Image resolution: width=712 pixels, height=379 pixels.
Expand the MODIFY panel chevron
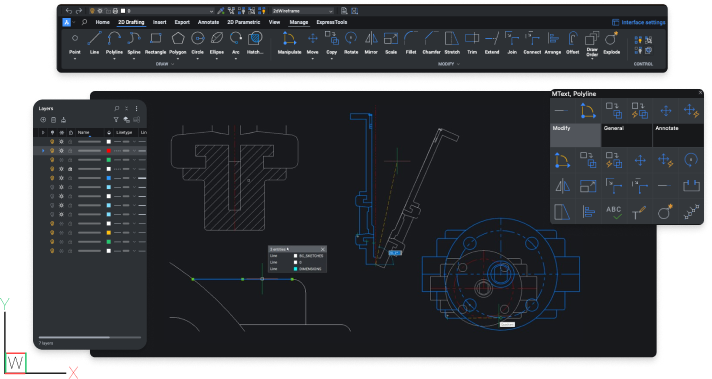point(458,64)
